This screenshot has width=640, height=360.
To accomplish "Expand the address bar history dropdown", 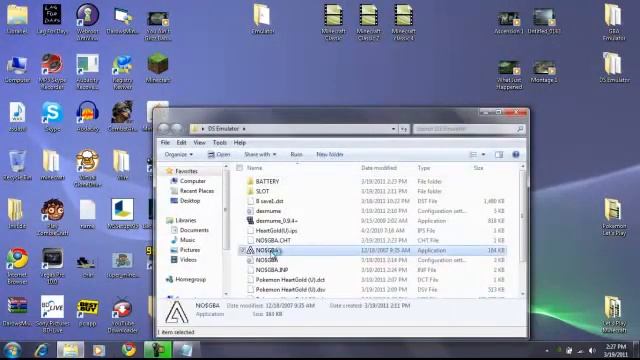I will [393, 129].
